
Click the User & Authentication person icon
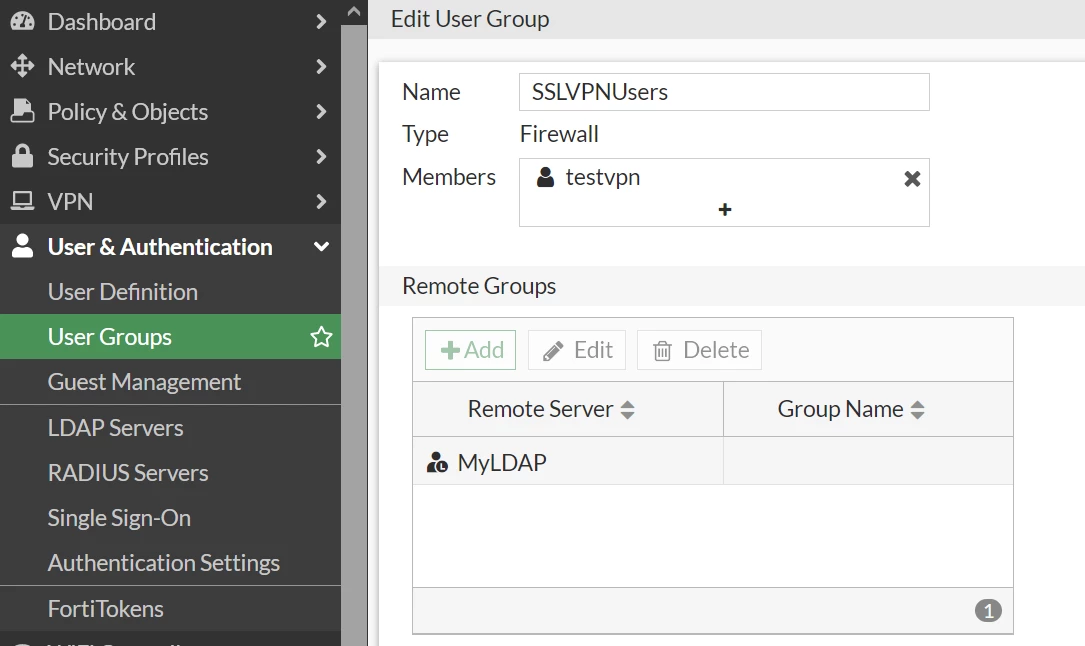[x=22, y=246]
